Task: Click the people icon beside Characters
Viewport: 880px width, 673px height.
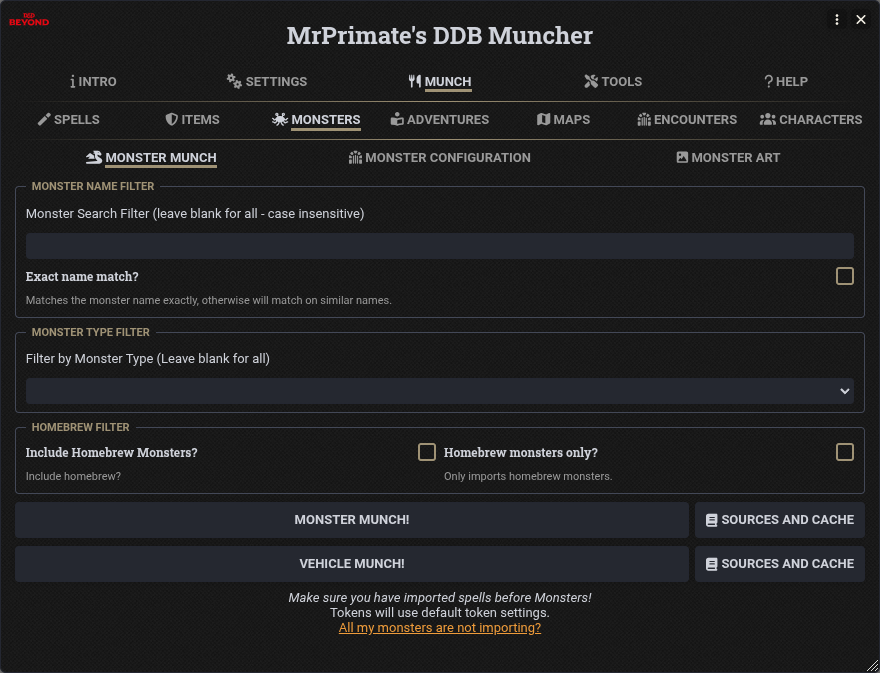Action: (x=767, y=119)
